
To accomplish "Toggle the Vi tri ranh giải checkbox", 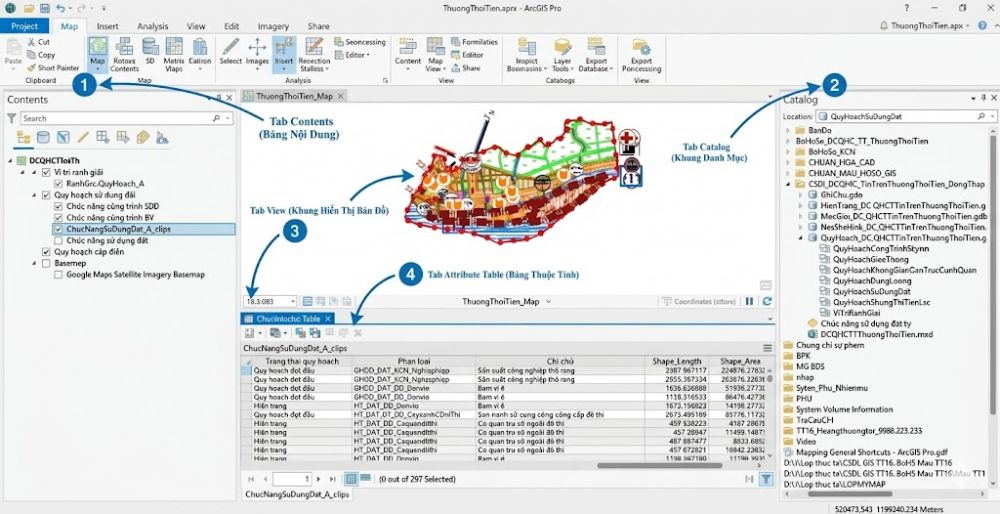I will click(45, 172).
